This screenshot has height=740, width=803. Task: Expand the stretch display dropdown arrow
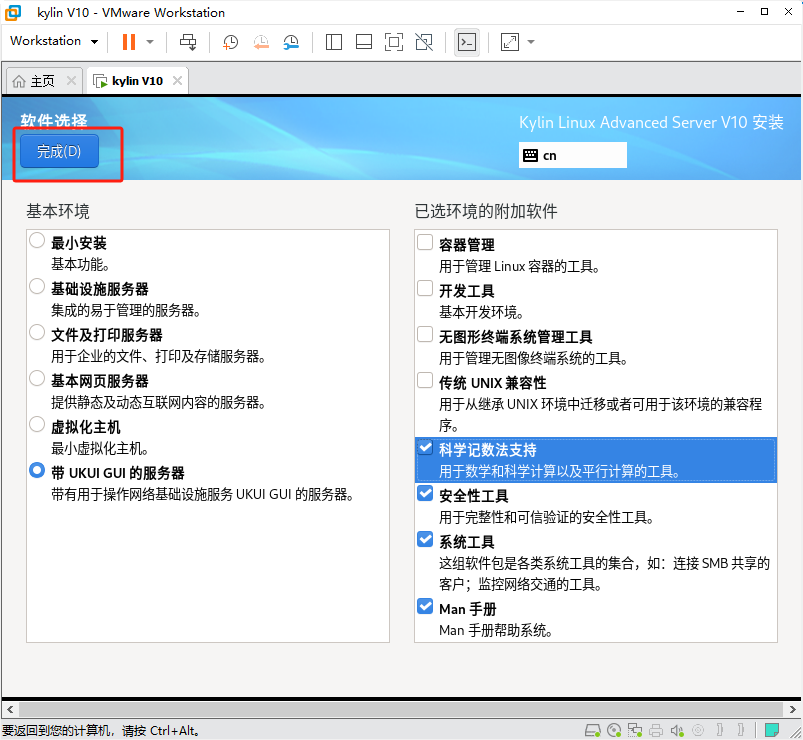pos(531,42)
